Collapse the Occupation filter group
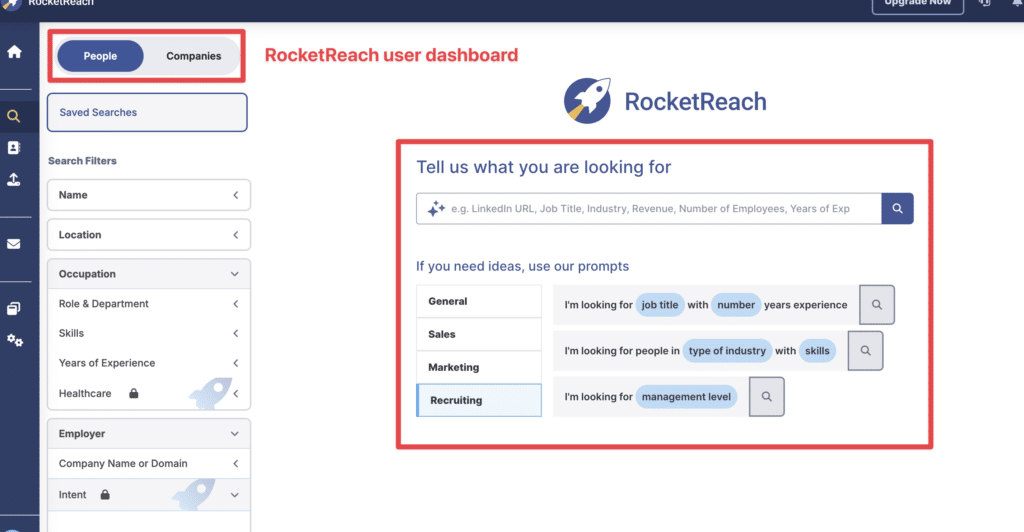This screenshot has height=532, width=1024. point(149,274)
